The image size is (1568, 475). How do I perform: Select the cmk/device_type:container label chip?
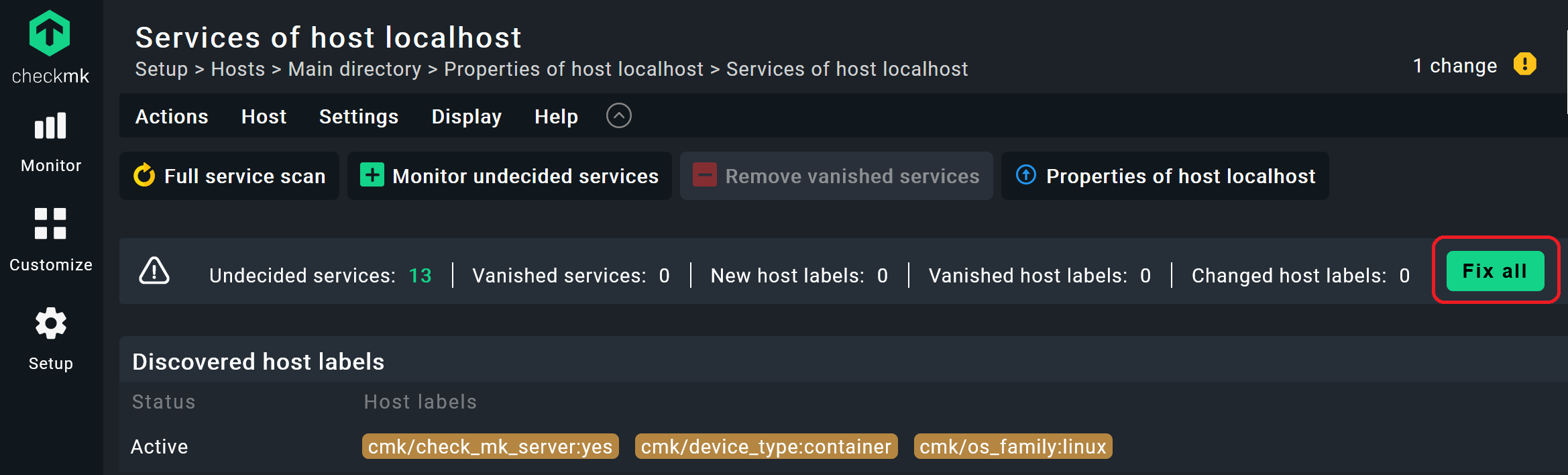pyautogui.click(x=766, y=446)
